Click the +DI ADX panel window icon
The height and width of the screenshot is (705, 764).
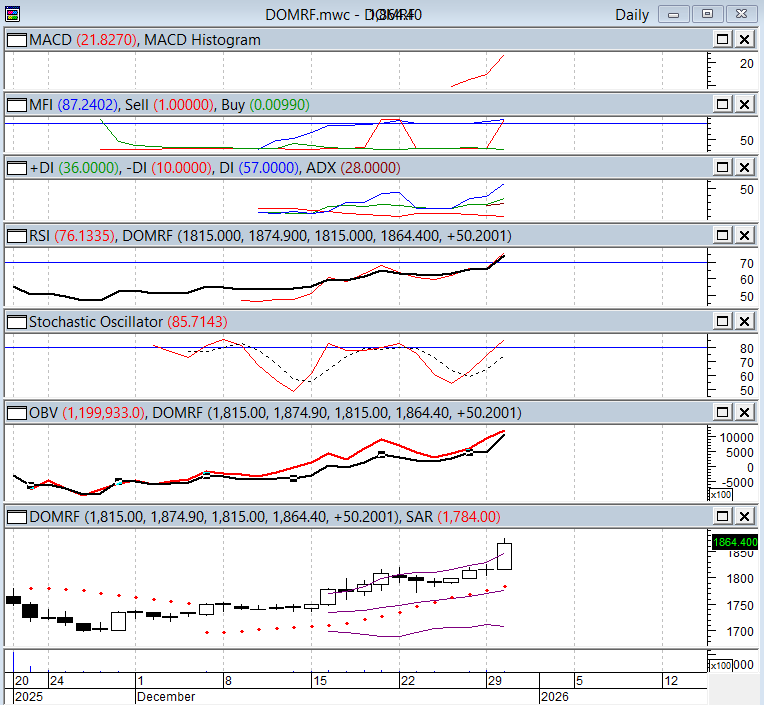18,168
